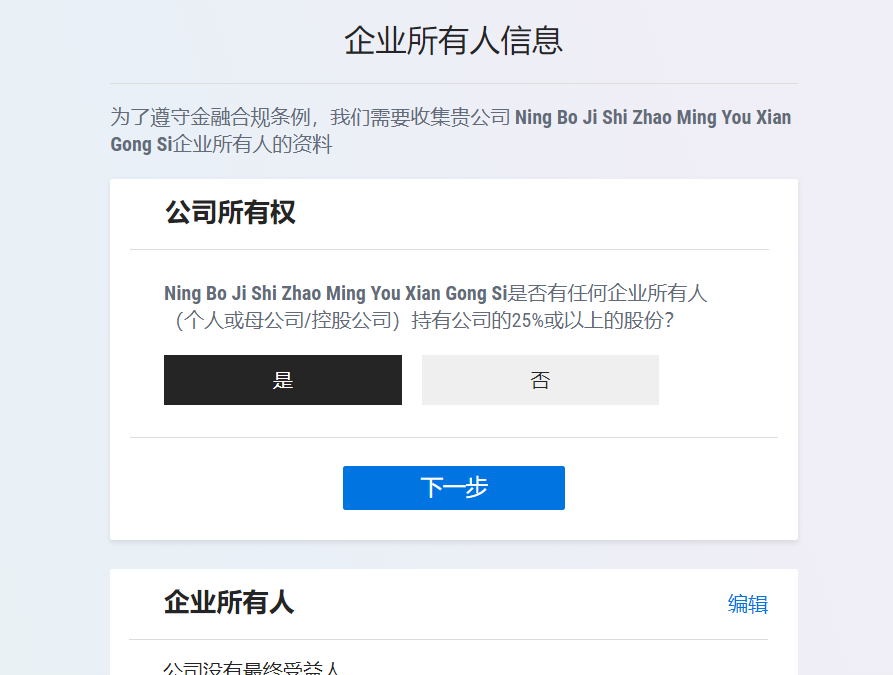Click the divider above the 下一步 button
The image size is (893, 675).
454,437
